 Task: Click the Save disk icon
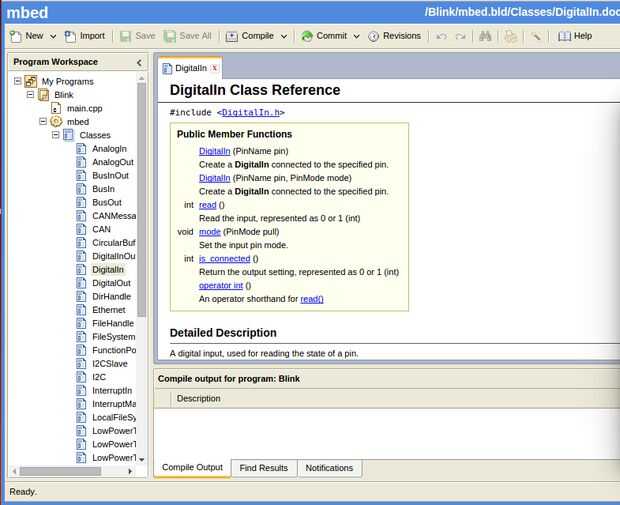[x=125, y=36]
